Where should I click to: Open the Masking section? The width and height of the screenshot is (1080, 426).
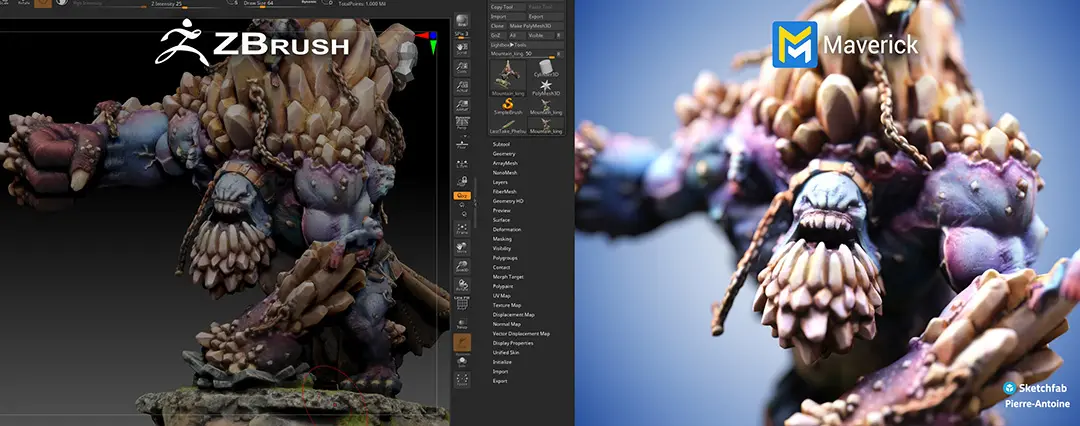click(x=502, y=239)
